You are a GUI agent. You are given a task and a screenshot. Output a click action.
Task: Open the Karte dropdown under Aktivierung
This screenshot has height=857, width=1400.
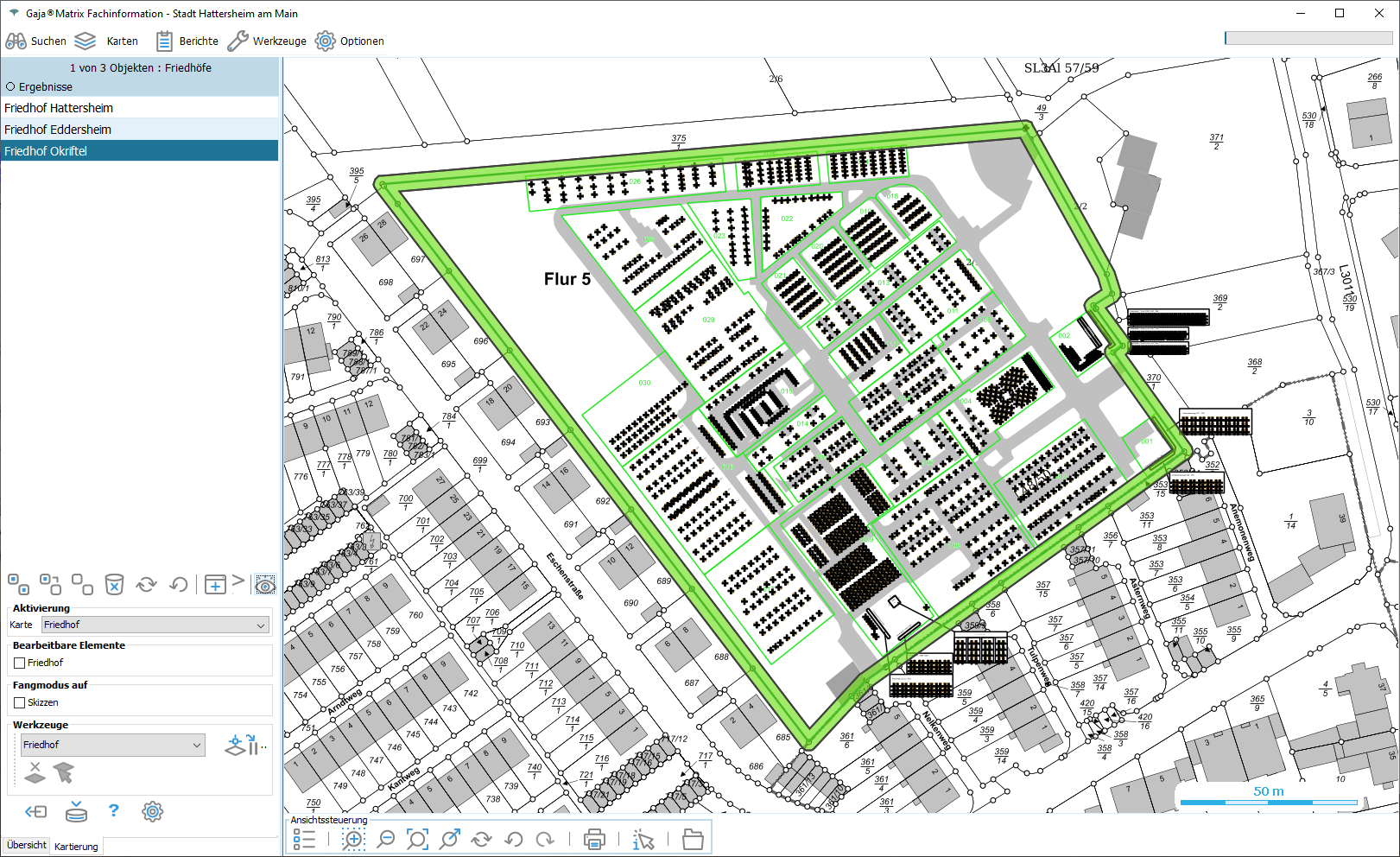155,625
